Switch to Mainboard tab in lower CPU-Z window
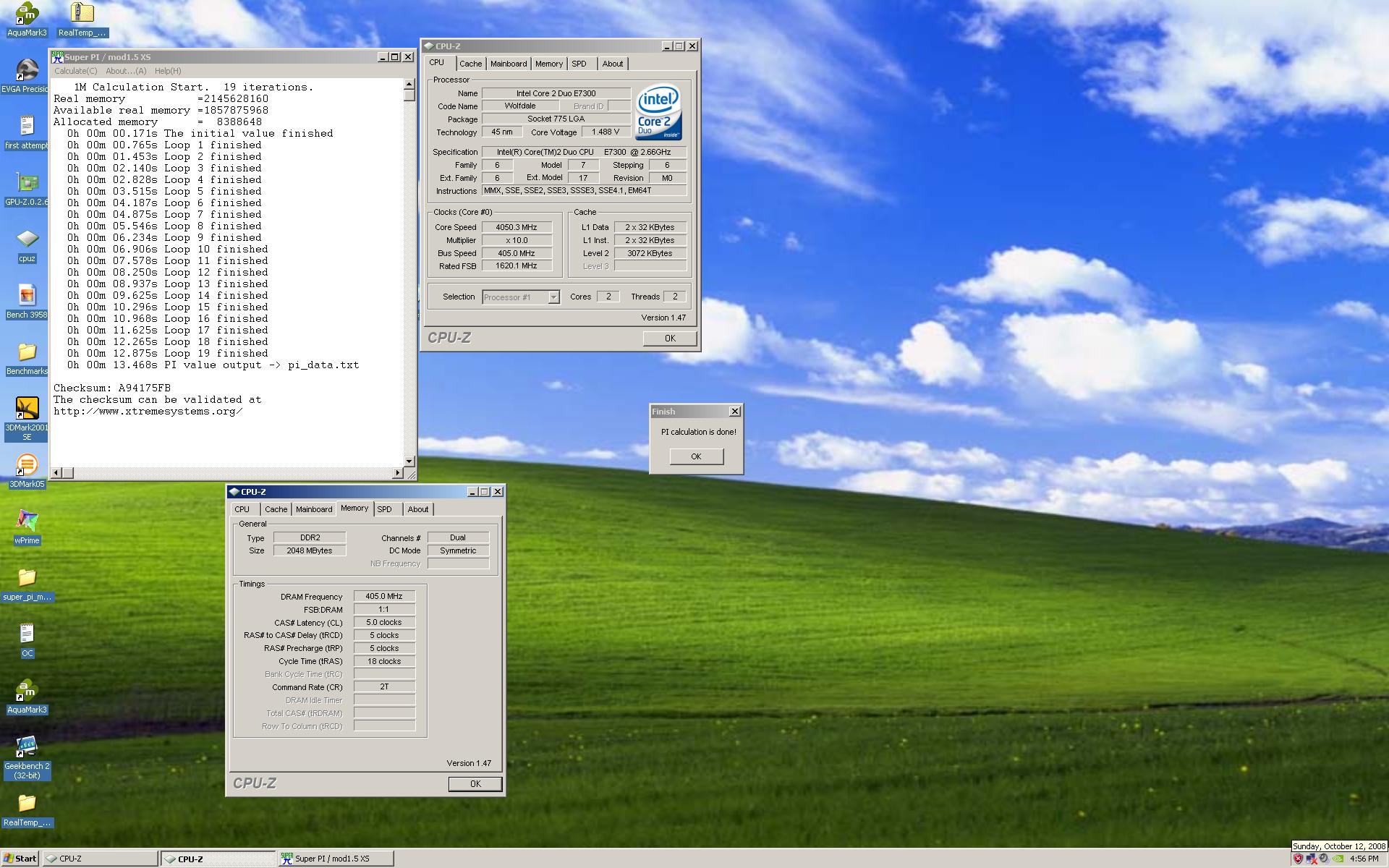1389x868 pixels. 314,509
